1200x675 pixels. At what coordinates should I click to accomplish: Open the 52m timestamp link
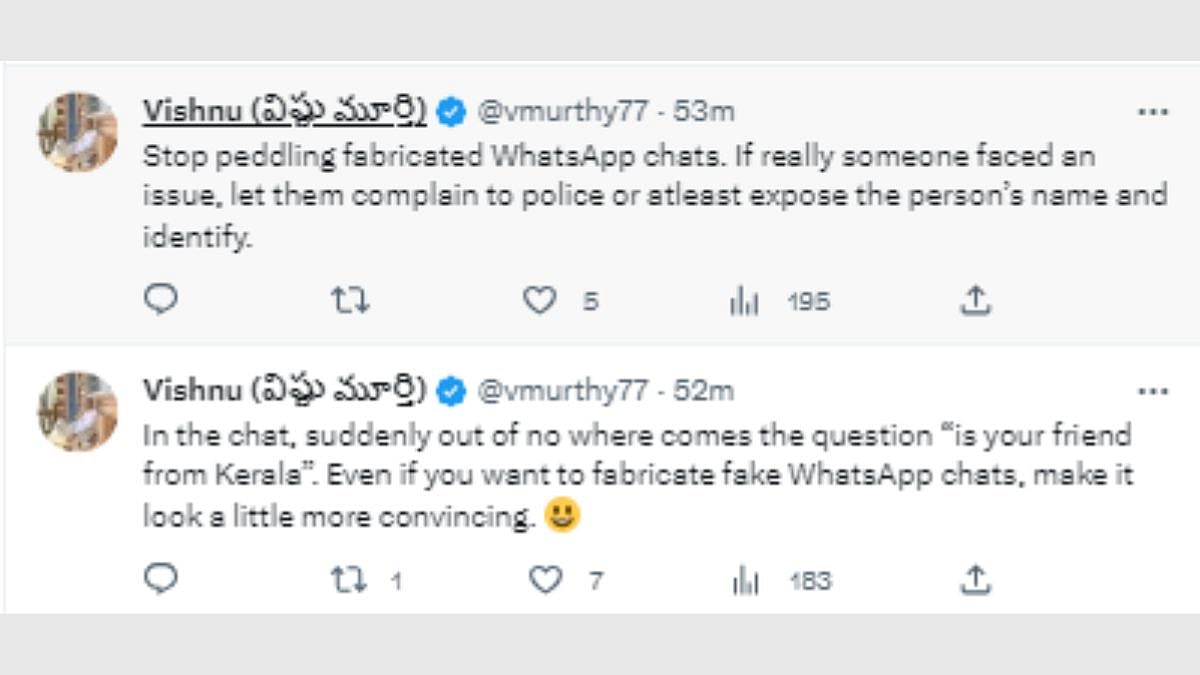pos(704,391)
